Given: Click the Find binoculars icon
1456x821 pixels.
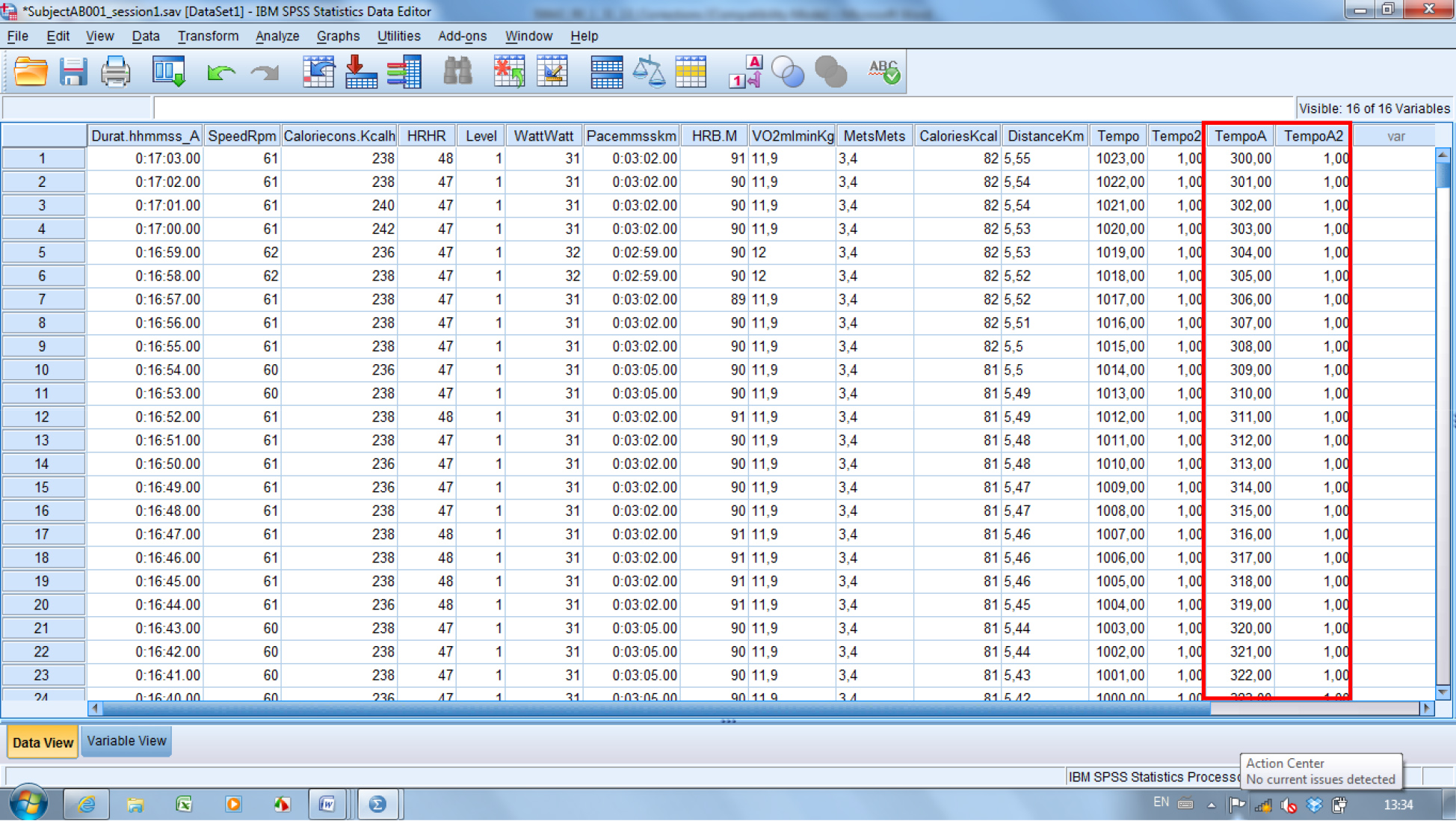Looking at the screenshot, I should click(x=457, y=73).
